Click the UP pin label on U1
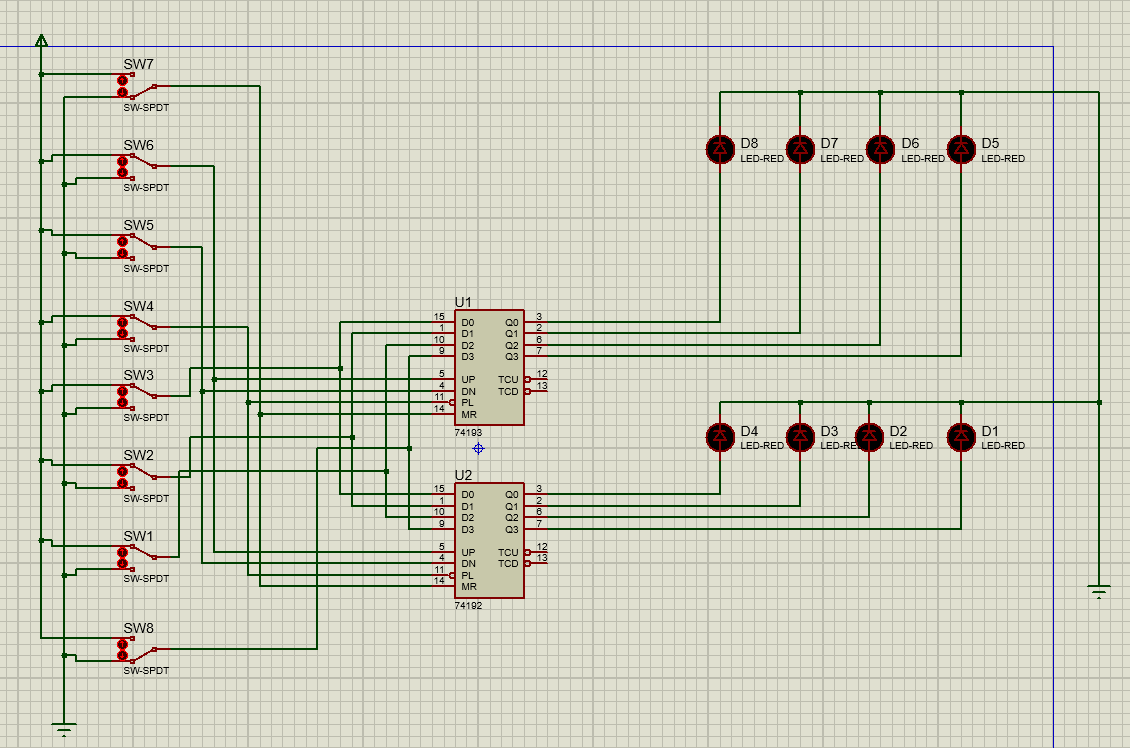Screen dimensions: 1130x748 468,379
